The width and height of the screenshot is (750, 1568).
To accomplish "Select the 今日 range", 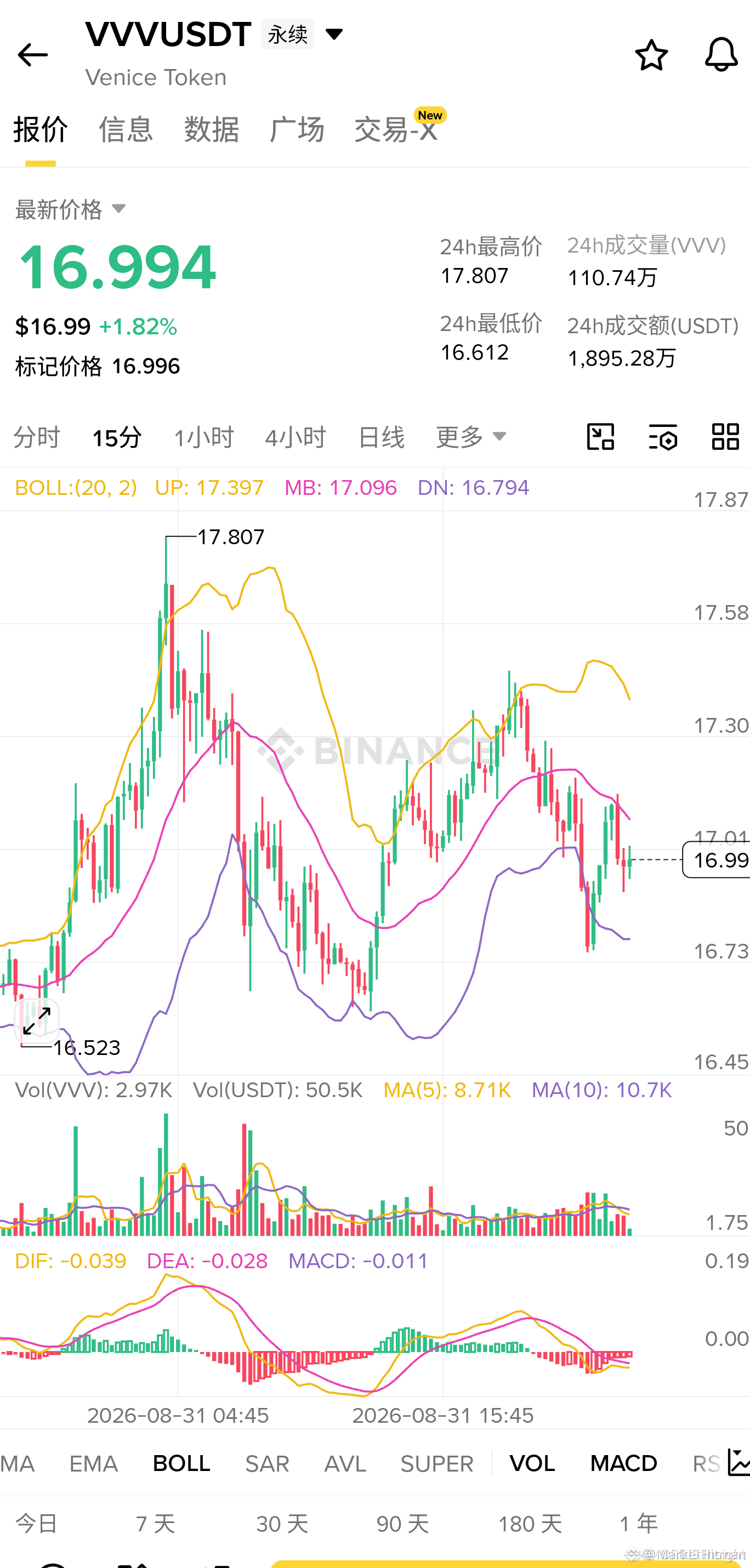I will coord(37,1523).
